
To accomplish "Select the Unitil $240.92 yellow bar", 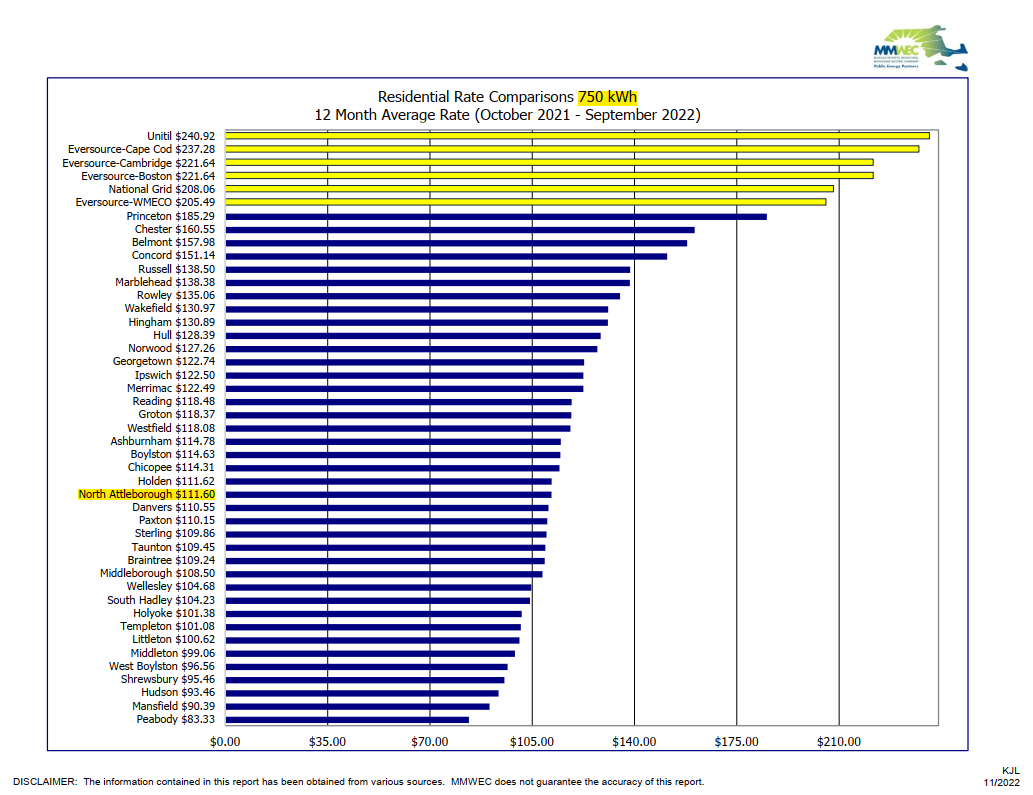I will click(x=577, y=136).
